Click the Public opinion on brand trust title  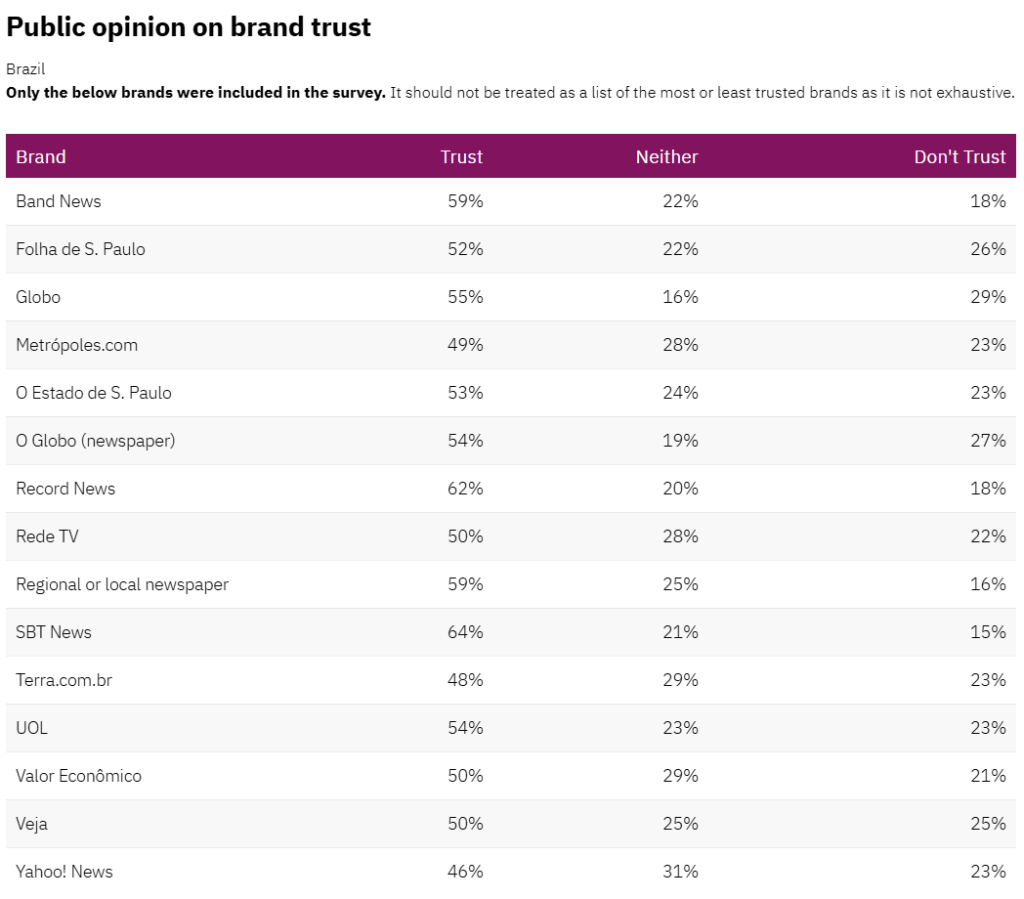coord(189,27)
